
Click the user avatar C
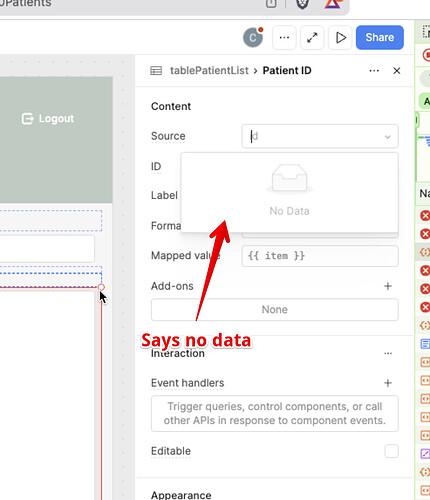pyautogui.click(x=253, y=37)
